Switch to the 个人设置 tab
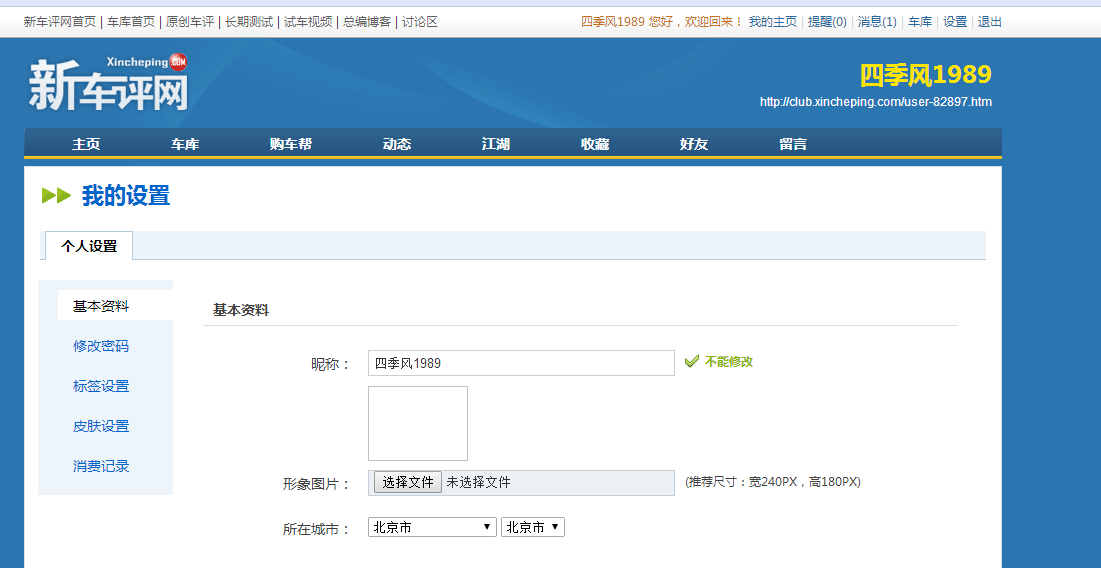The width and height of the screenshot is (1101, 568). [89, 246]
